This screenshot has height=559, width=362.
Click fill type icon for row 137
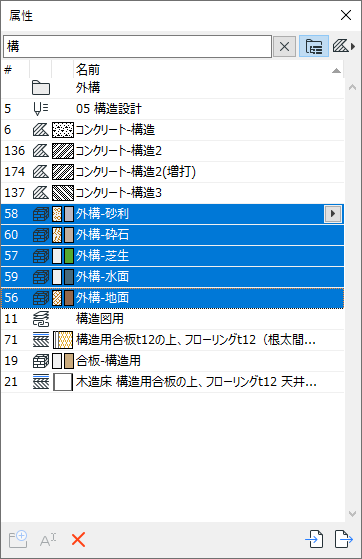(x=41, y=193)
